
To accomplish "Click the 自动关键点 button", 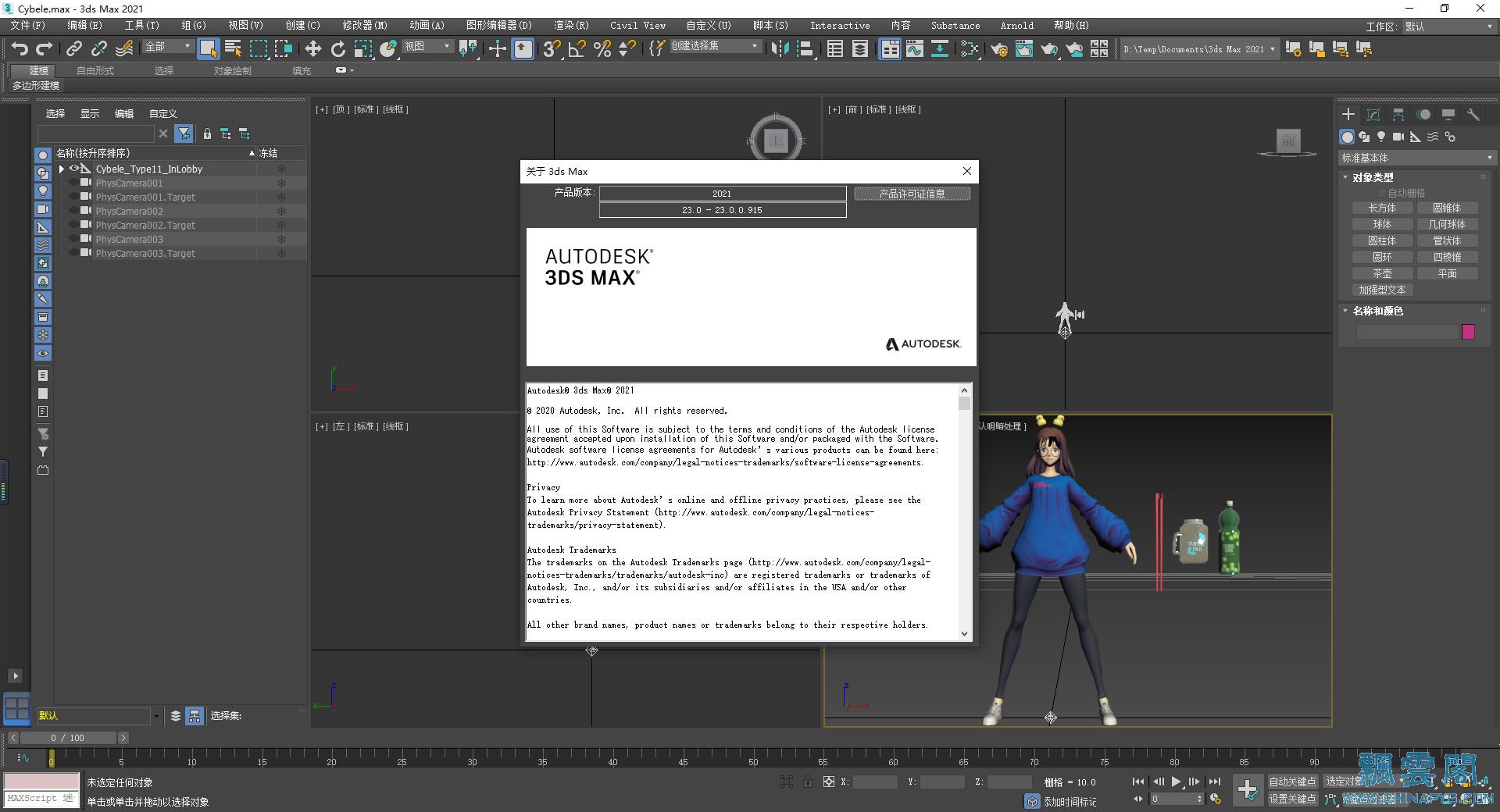I will [x=1292, y=782].
